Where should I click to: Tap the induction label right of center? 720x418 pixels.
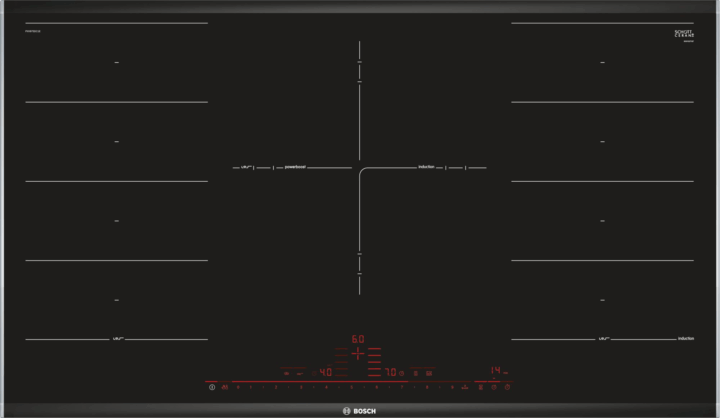[425, 168]
